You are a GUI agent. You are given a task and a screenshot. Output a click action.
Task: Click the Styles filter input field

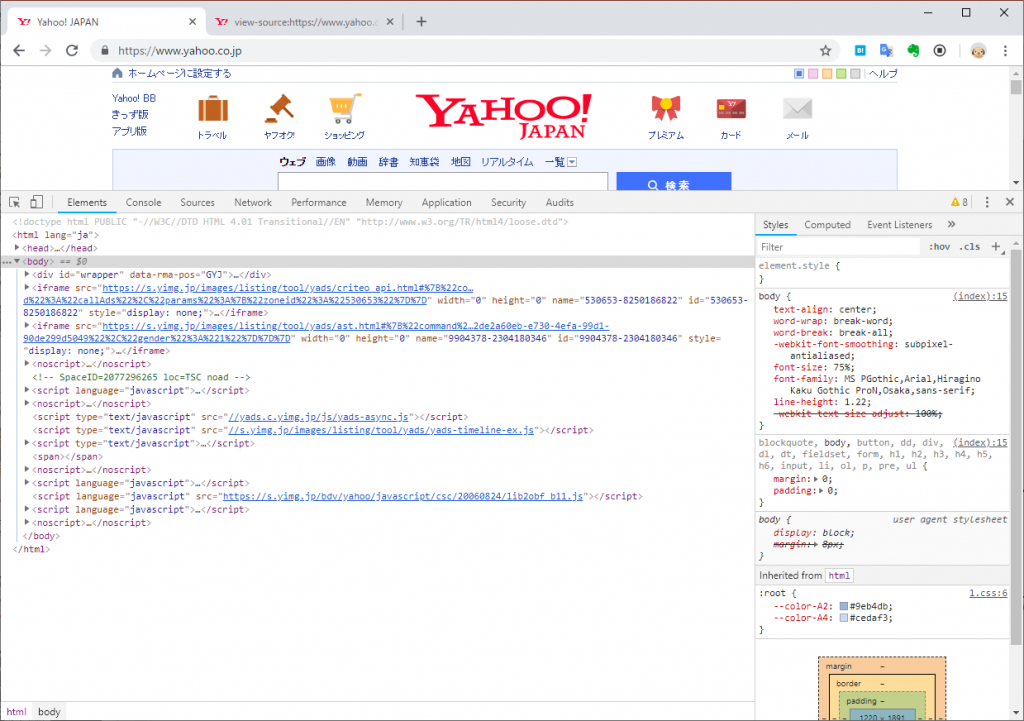click(x=839, y=247)
